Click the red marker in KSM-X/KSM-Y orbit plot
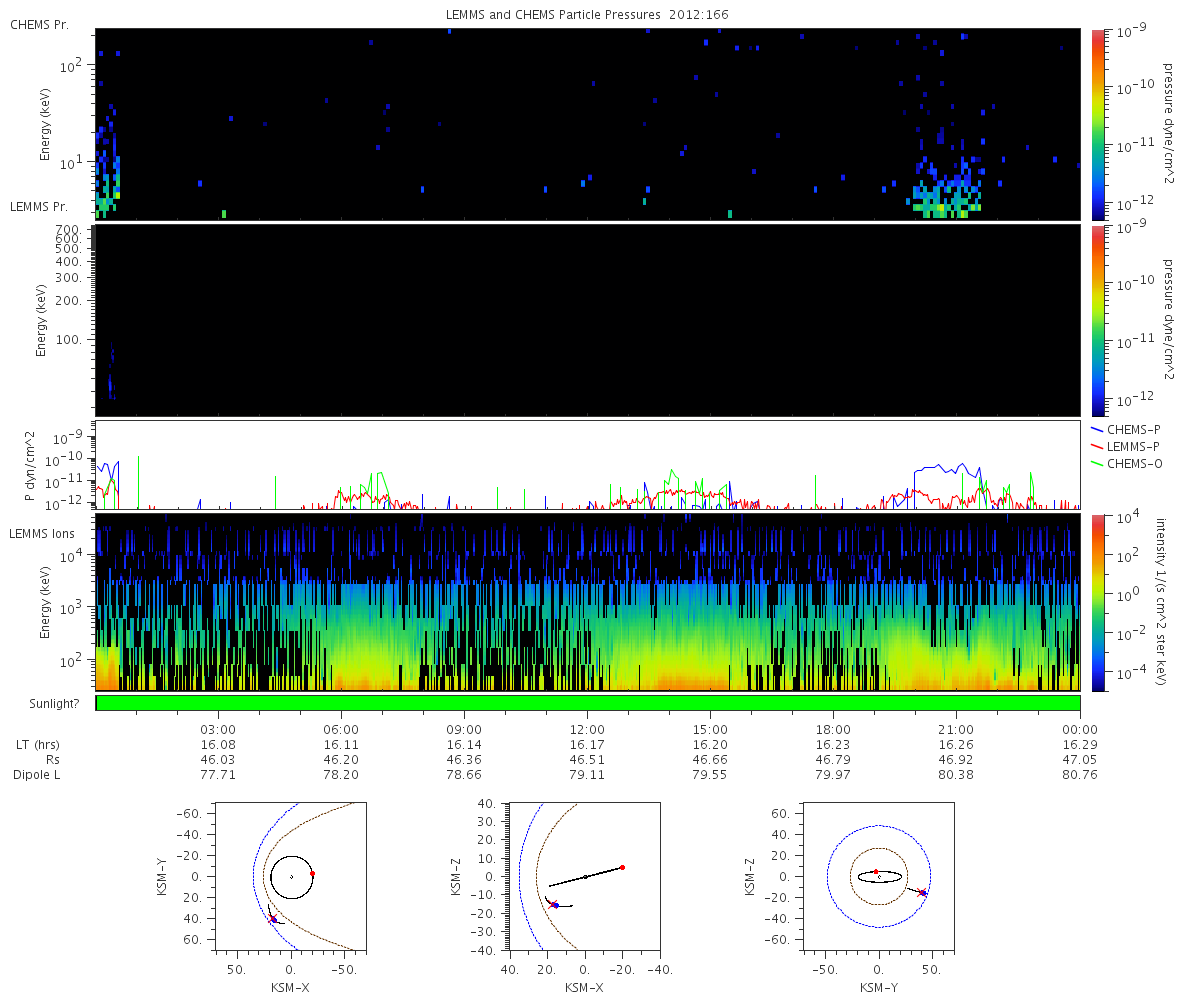The width and height of the screenshot is (1200, 1000). pos(312,873)
